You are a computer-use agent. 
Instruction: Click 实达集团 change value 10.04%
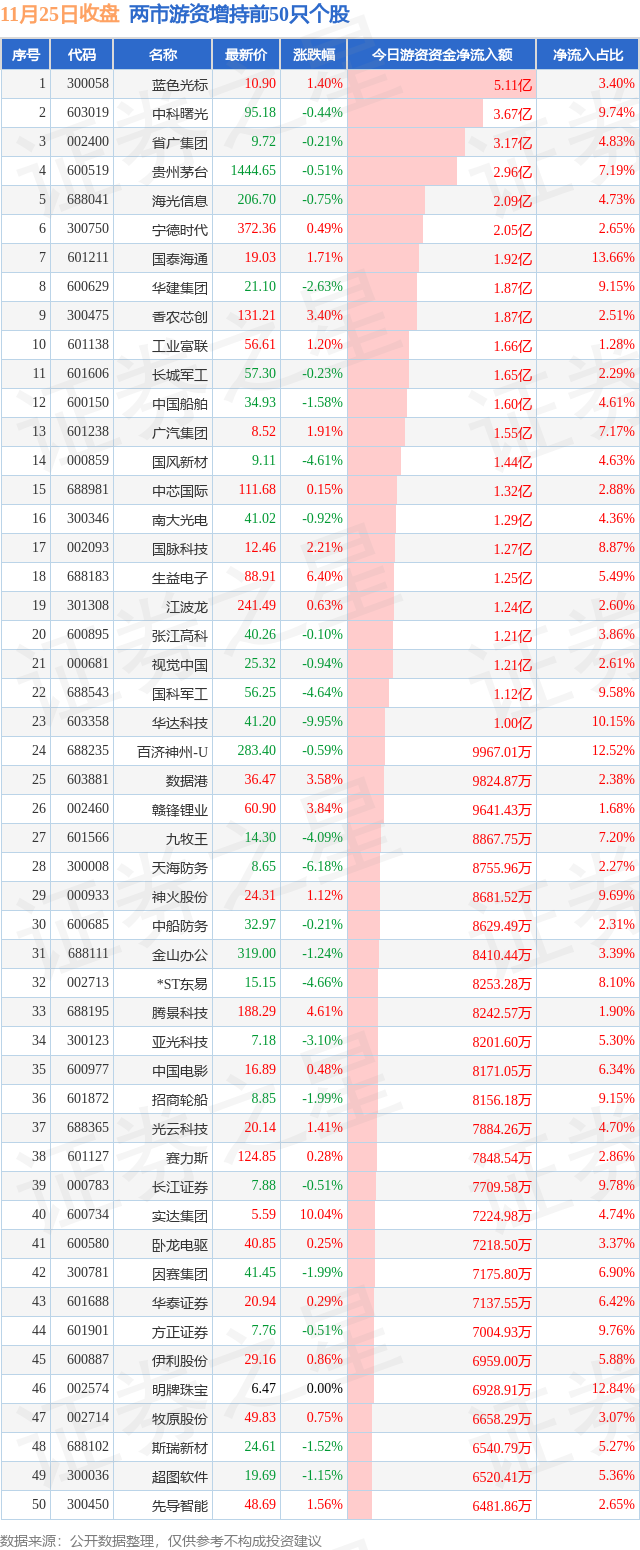[x=322, y=1215]
